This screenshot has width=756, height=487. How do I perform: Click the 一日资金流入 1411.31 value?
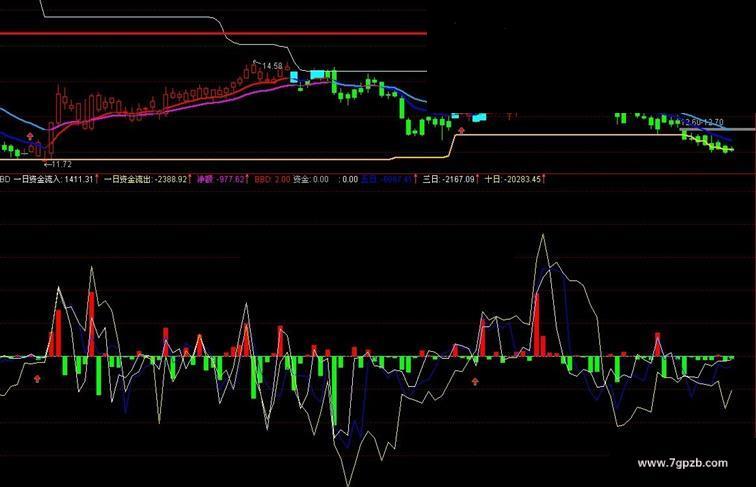(53, 179)
